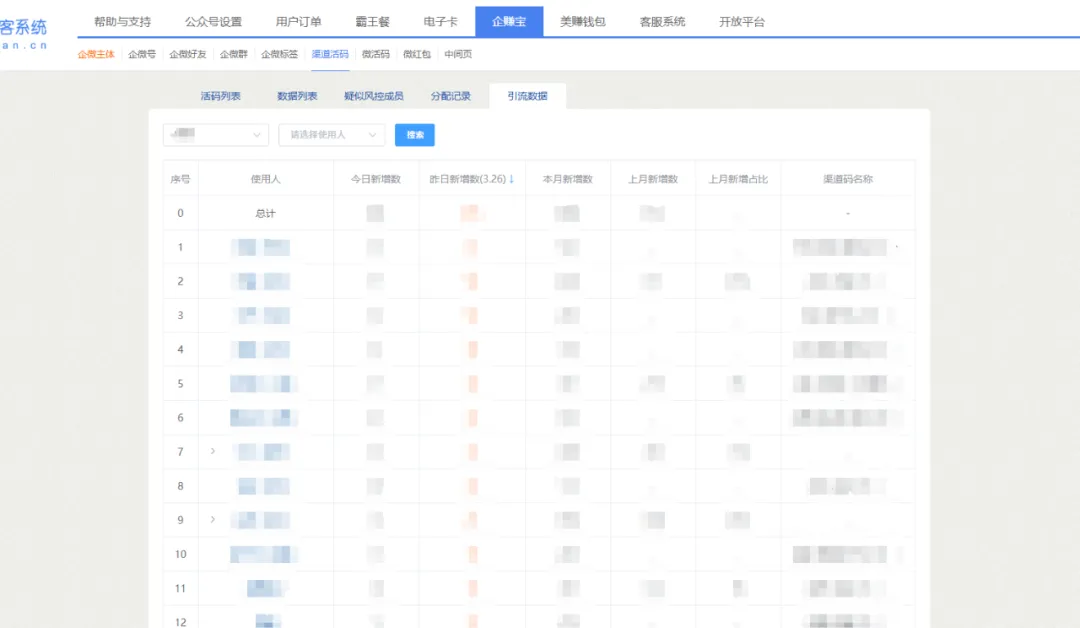This screenshot has width=1080, height=628.
Task: Click the sort arrow beside 昨日新增数(3.26)
Action: click(512, 179)
